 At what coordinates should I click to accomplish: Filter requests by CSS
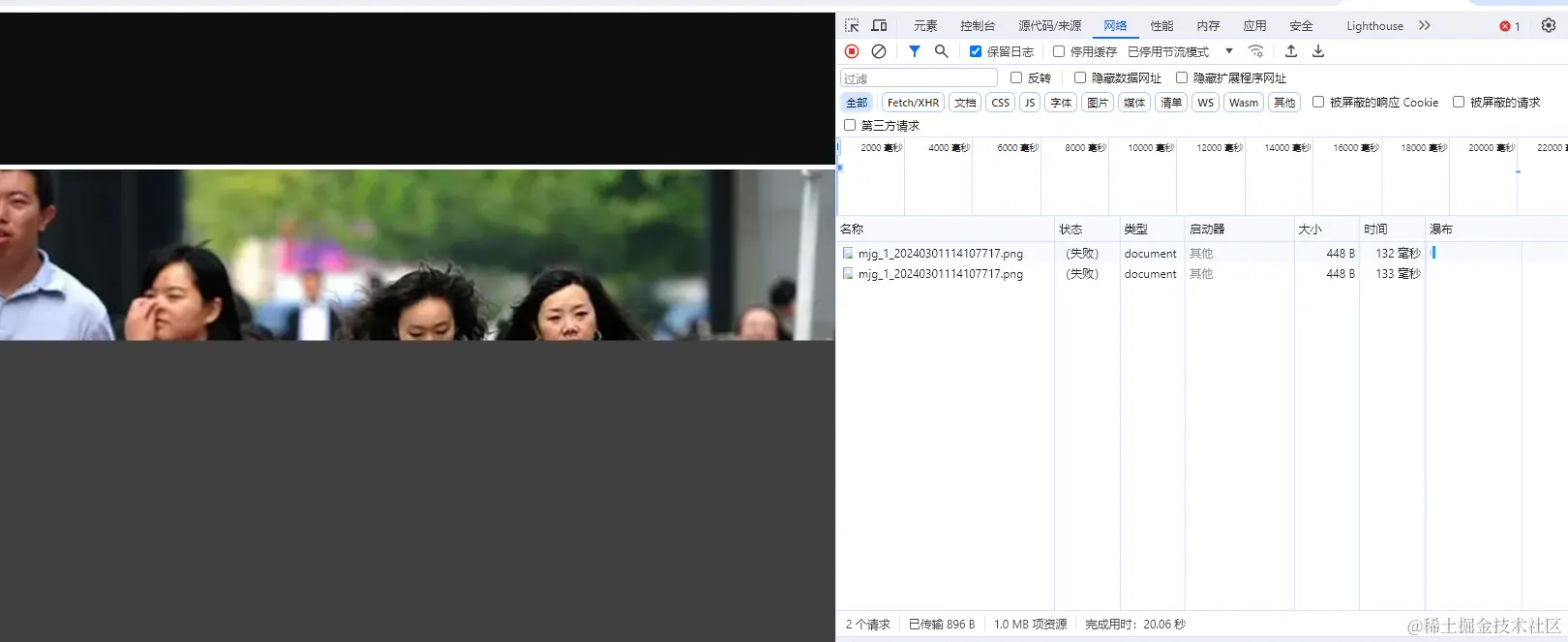coord(1001,103)
